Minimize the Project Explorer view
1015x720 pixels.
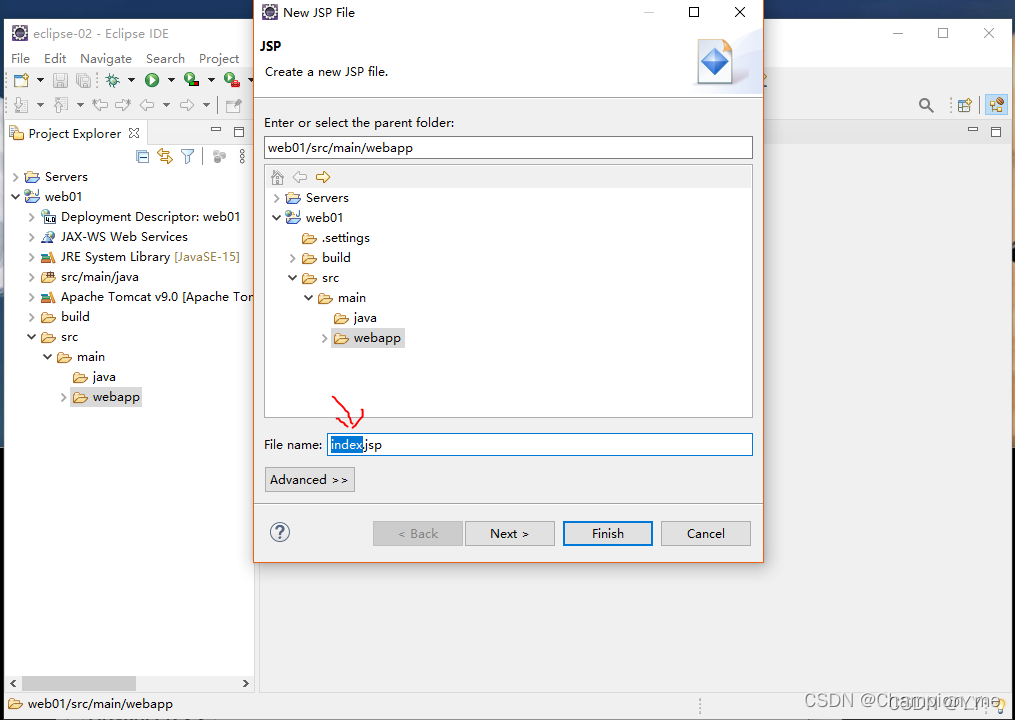coord(216,129)
